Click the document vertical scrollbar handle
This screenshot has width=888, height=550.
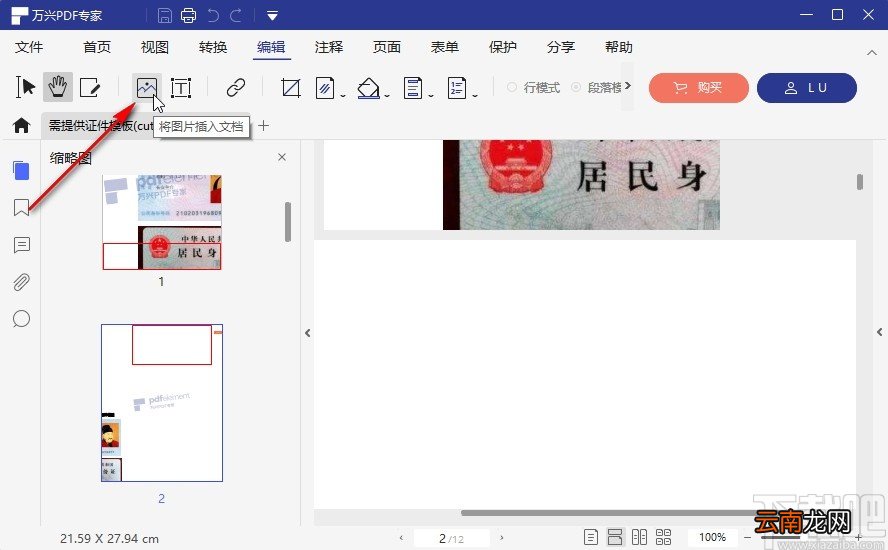860,182
